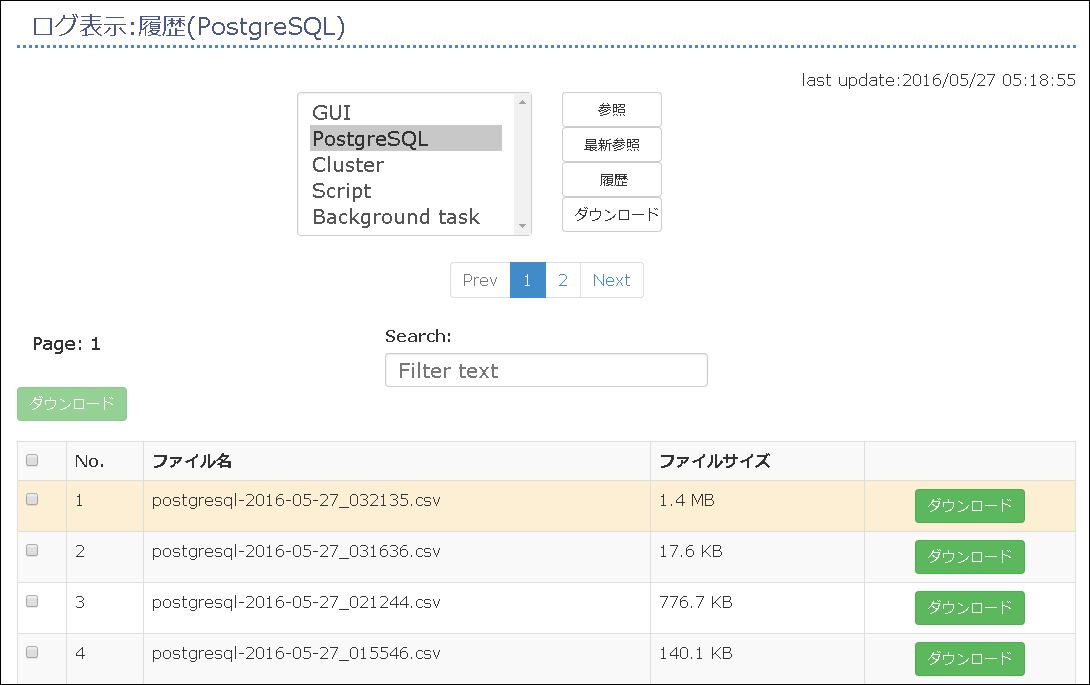
Task: Click file name postgresql-2016-05-27_015546.csv
Action: [x=296, y=653]
